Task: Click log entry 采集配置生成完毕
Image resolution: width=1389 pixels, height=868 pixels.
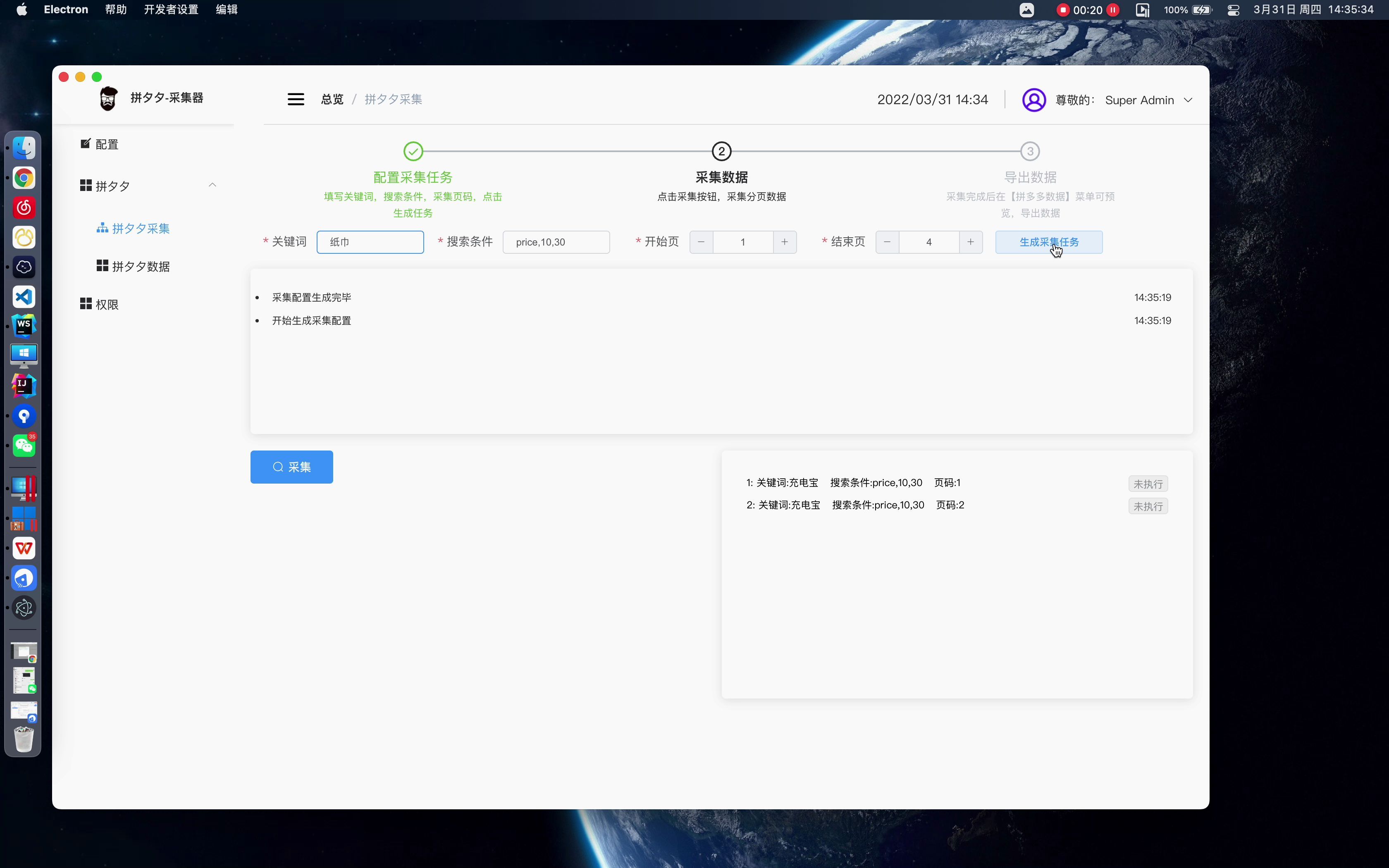Action: [312, 297]
